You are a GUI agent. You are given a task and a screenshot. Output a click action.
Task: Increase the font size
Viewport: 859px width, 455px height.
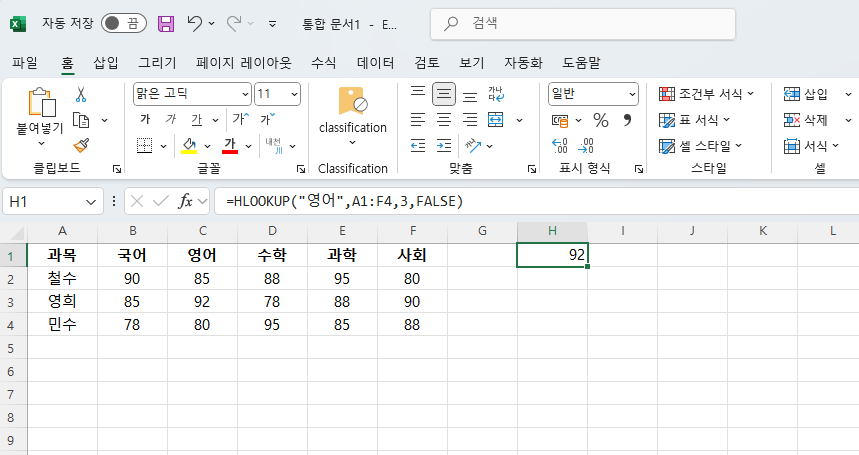pos(240,119)
